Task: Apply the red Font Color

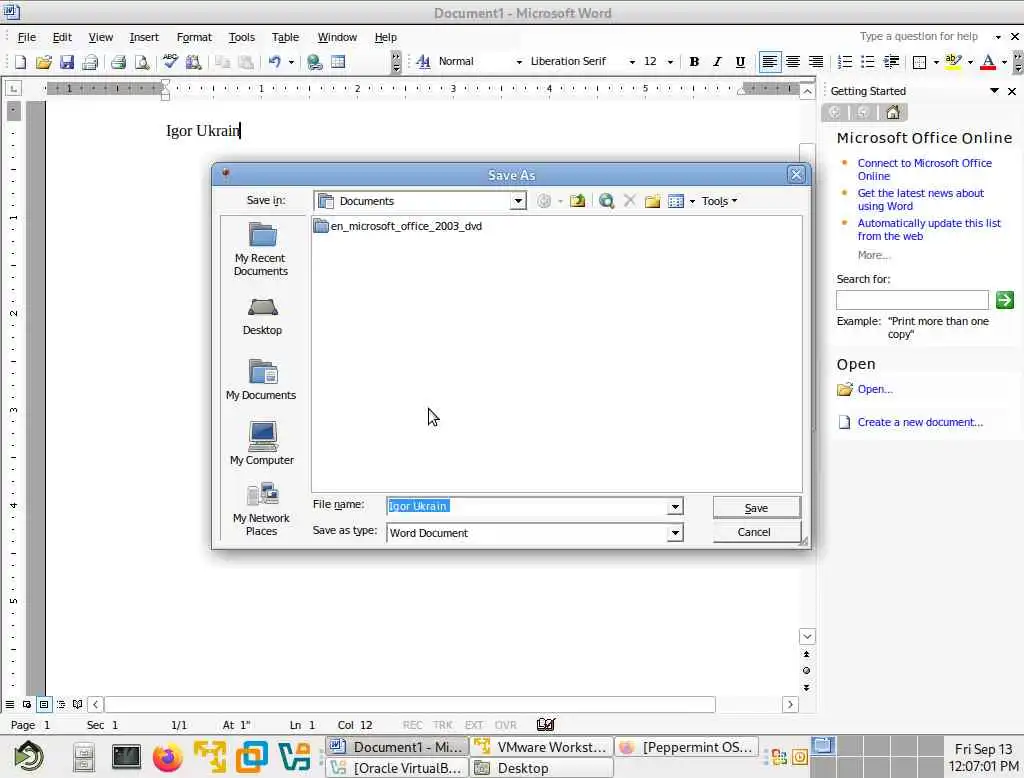Action: pos(988,62)
